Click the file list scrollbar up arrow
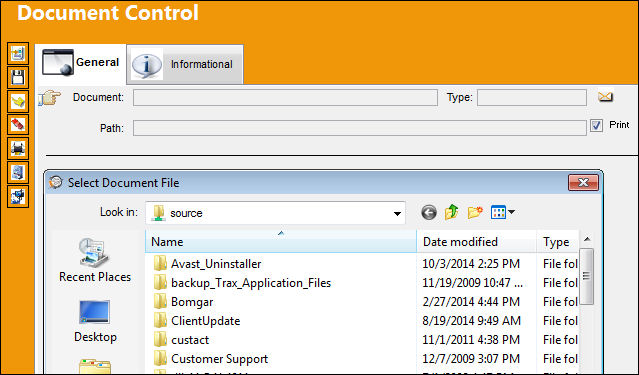The image size is (639, 375). [x=587, y=239]
